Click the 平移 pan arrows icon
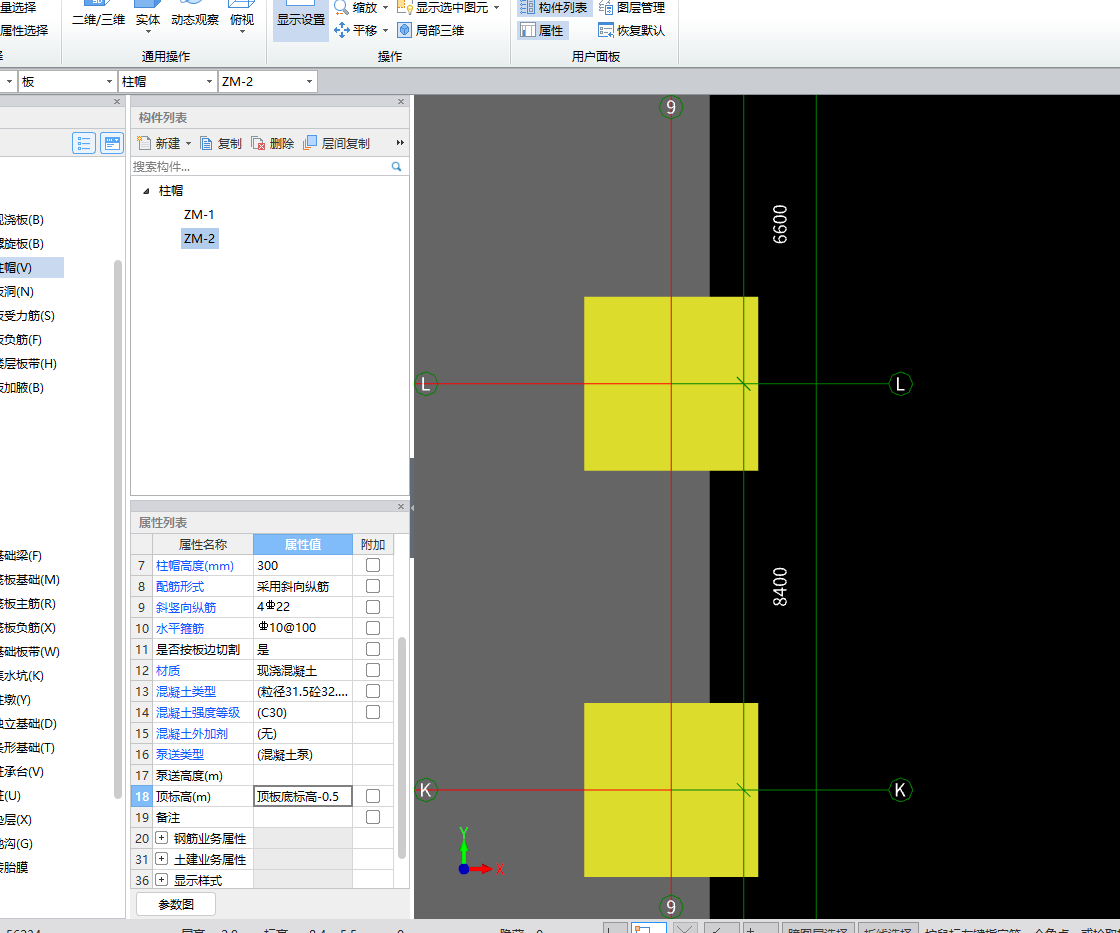The width and height of the screenshot is (1120, 933). point(341,30)
